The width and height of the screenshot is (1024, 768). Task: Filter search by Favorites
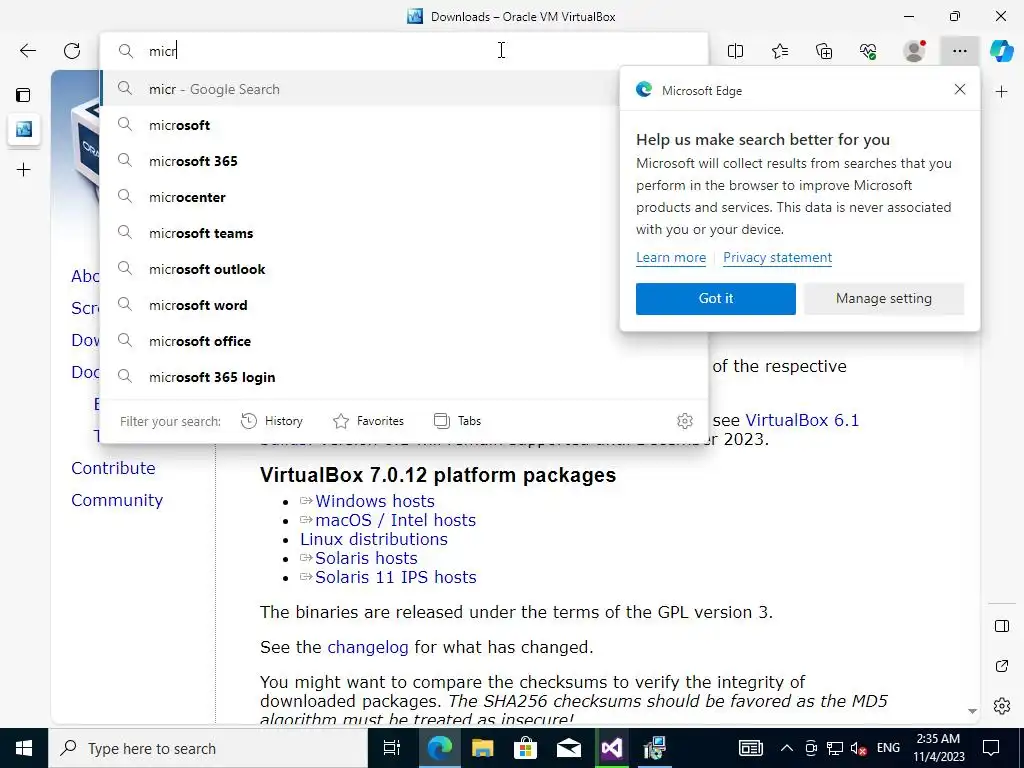(368, 421)
